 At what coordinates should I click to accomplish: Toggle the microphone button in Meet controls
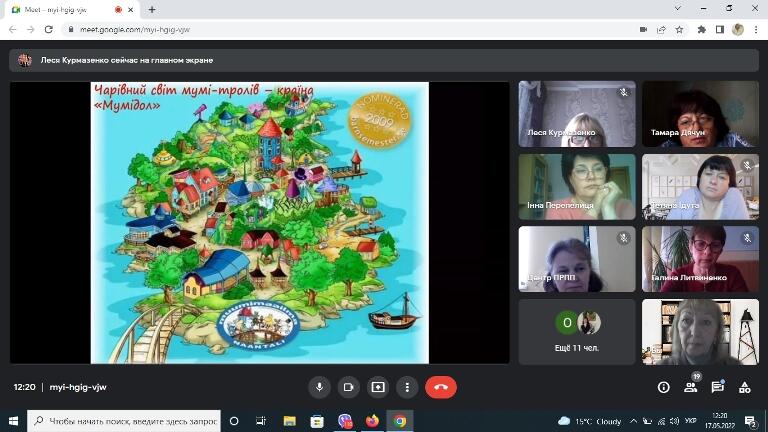[319, 387]
